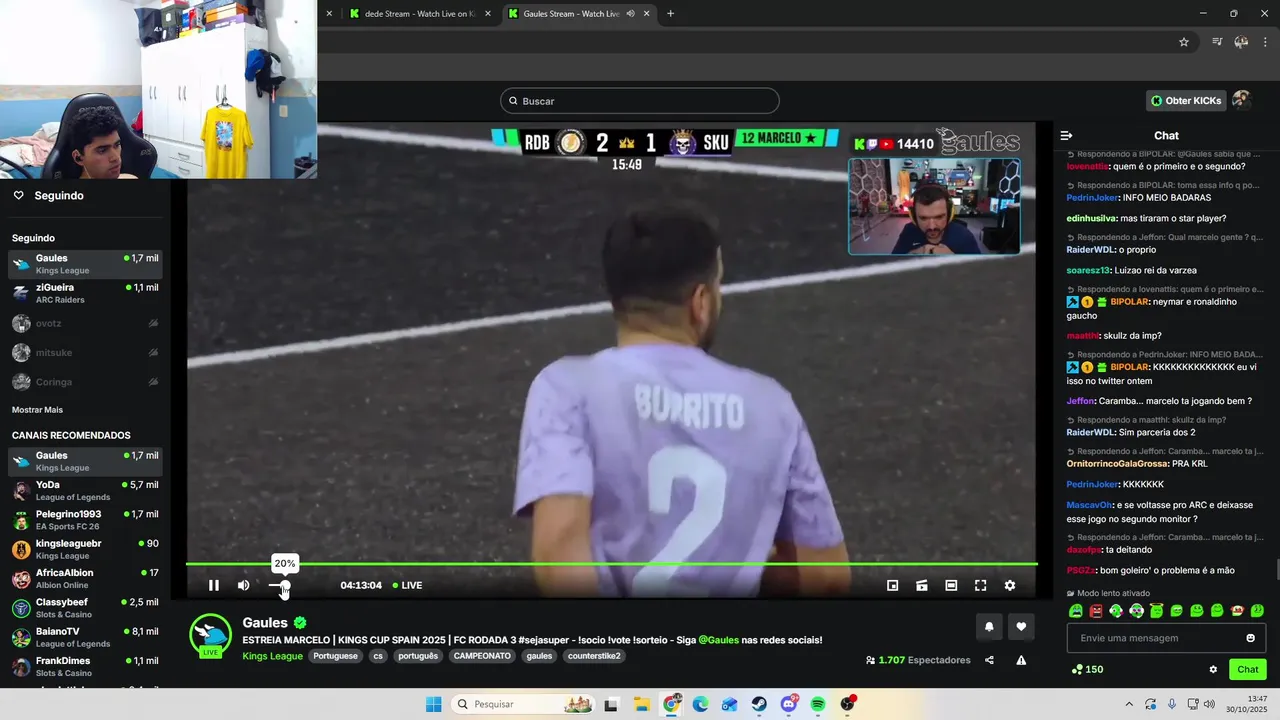
Task: Open video player settings gear
Action: pos(1010,585)
